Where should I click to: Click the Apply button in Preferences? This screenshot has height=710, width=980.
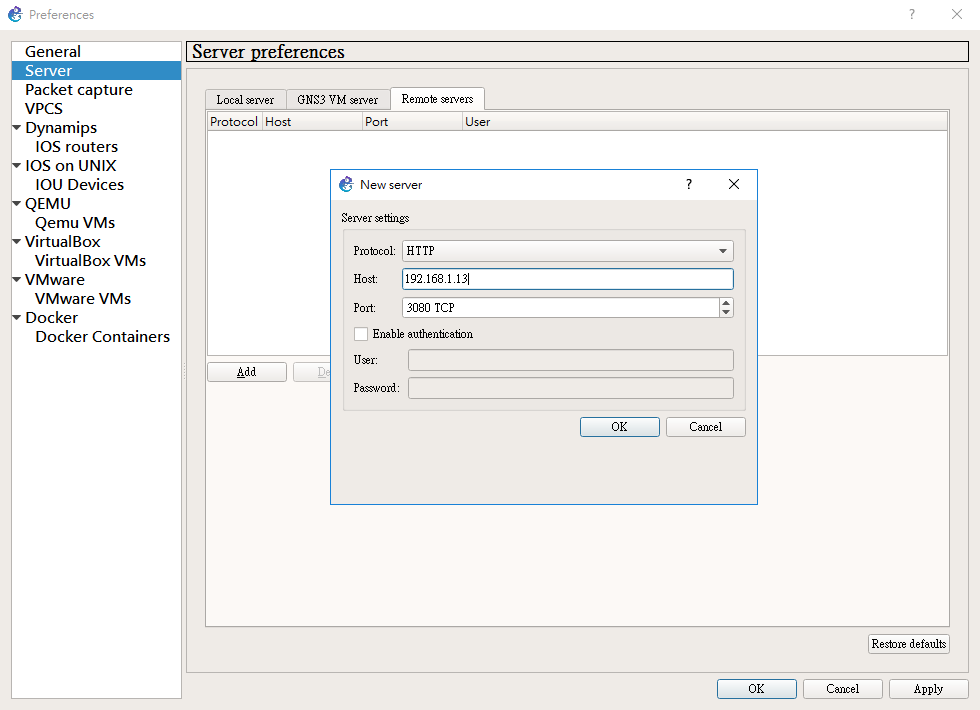click(x=928, y=689)
